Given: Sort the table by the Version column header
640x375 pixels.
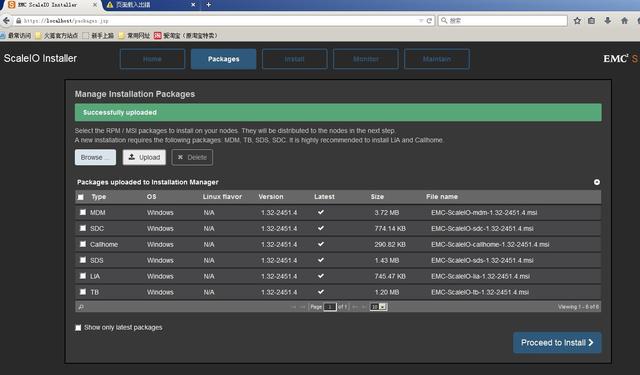Looking at the screenshot, I should pyautogui.click(x=271, y=197).
